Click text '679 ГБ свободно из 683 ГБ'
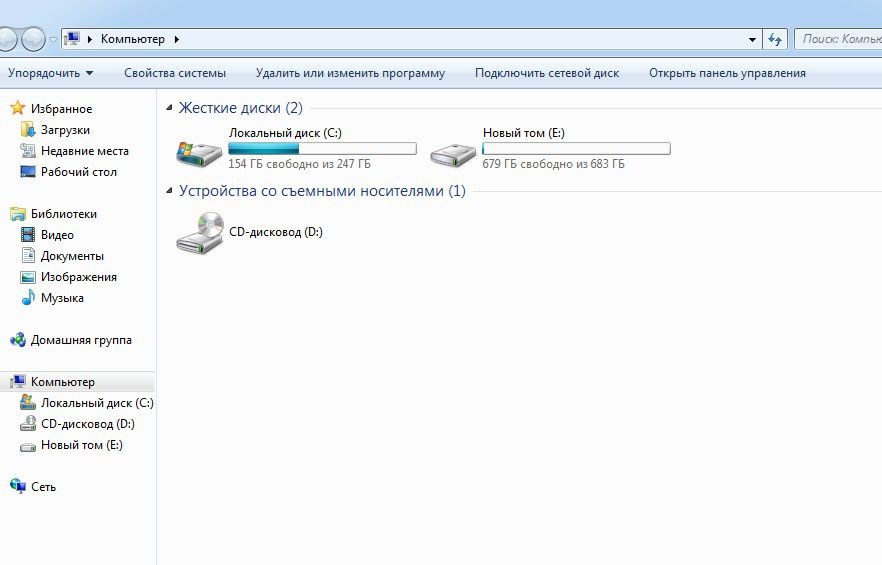The image size is (882, 565). click(554, 164)
